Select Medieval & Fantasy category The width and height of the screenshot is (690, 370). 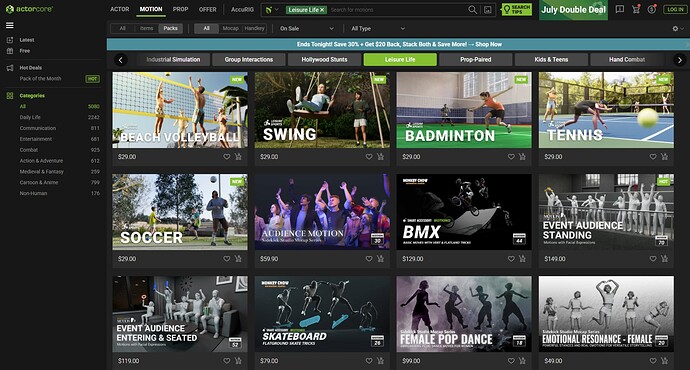42,171
